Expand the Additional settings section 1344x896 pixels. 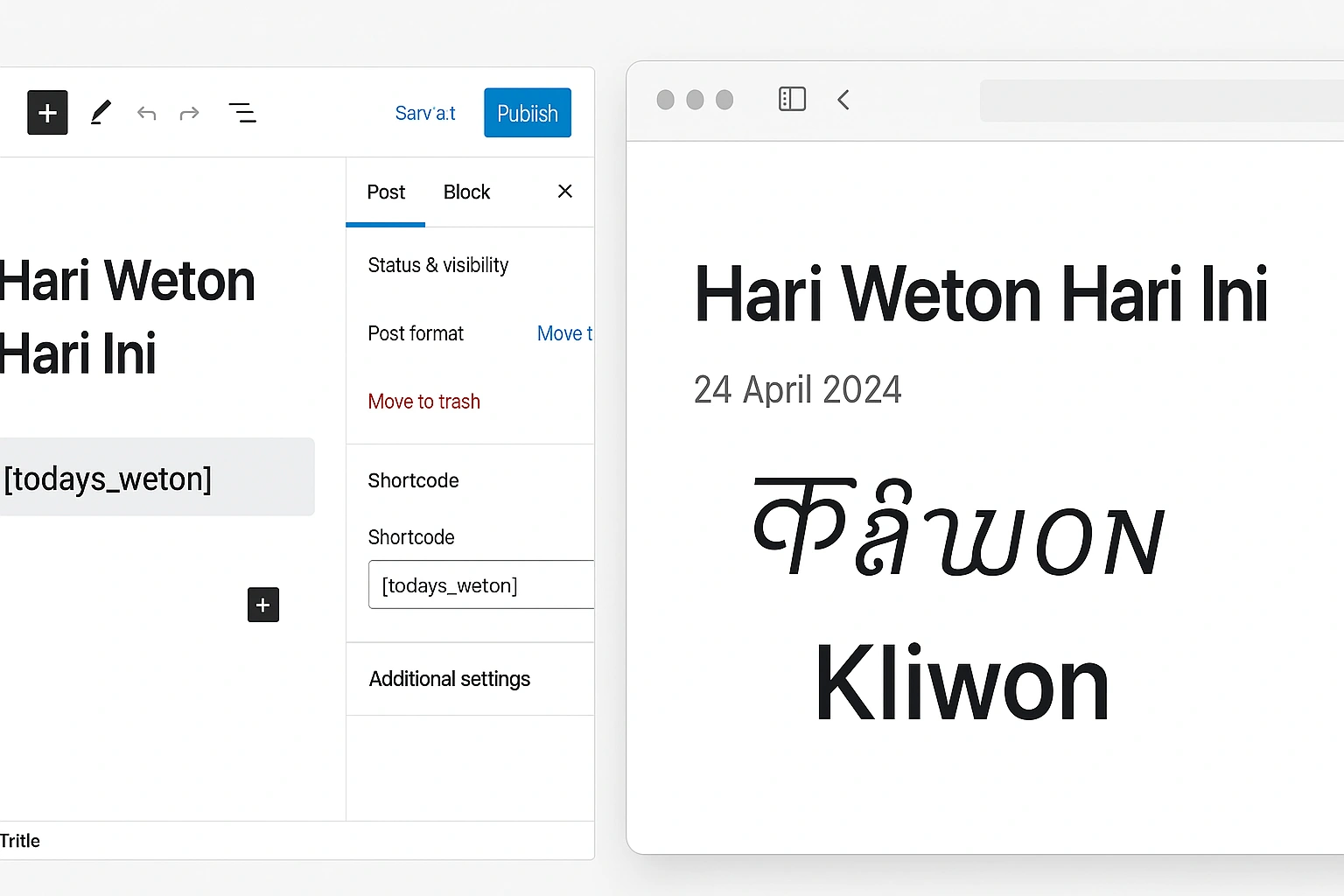tap(449, 679)
